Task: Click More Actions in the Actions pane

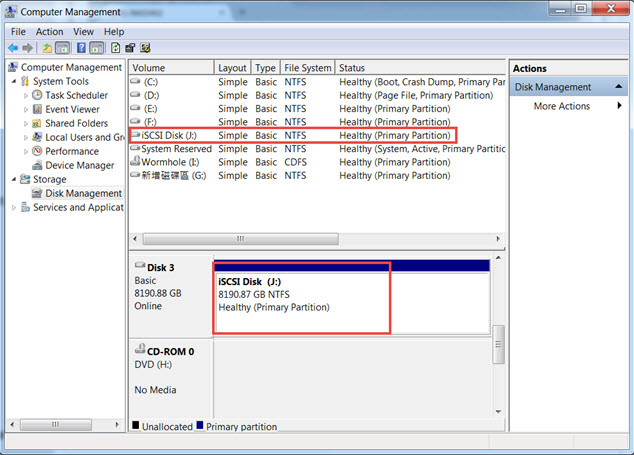Action: (x=561, y=106)
